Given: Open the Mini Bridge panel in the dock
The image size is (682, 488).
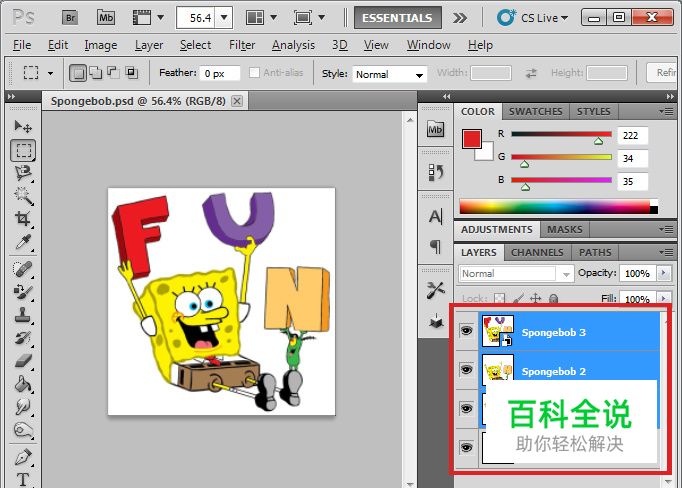Looking at the screenshot, I should pyautogui.click(x=436, y=129).
